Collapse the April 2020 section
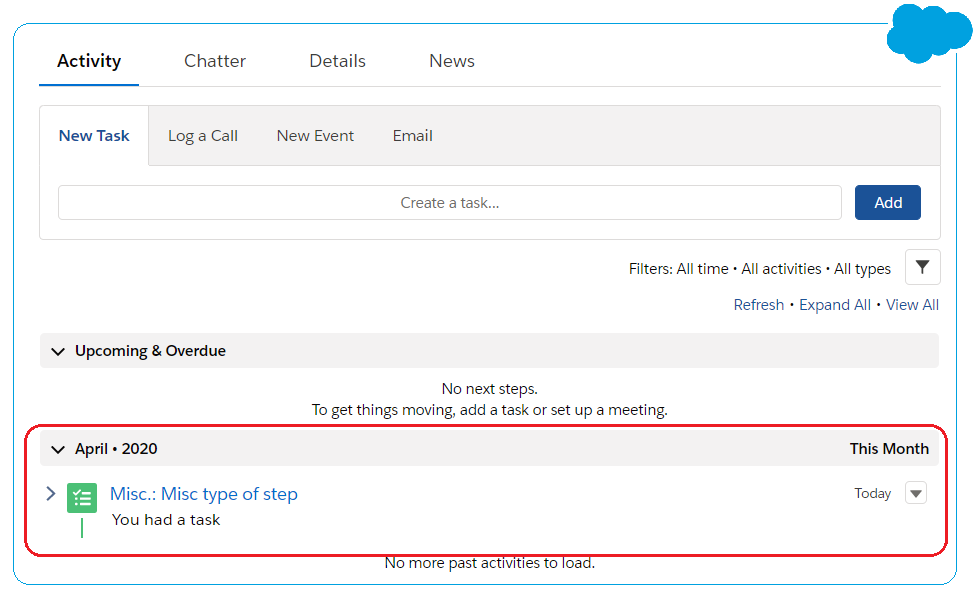The image size is (975, 600). 58,450
